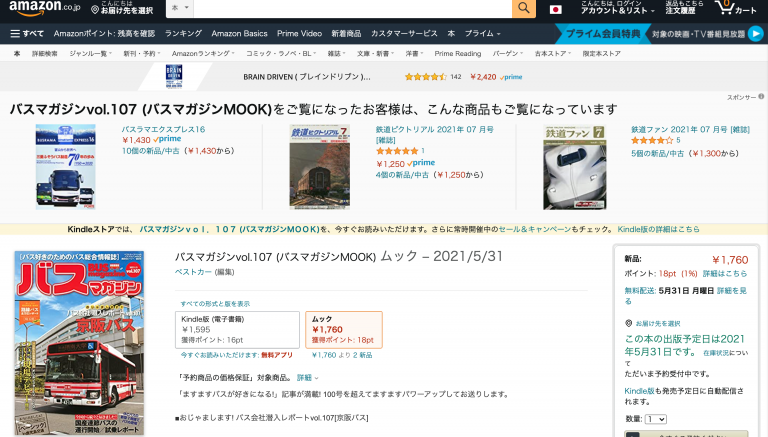Click the sponsor info icon
Image resolution: width=768 pixels, height=437 pixels.
click(x=761, y=97)
